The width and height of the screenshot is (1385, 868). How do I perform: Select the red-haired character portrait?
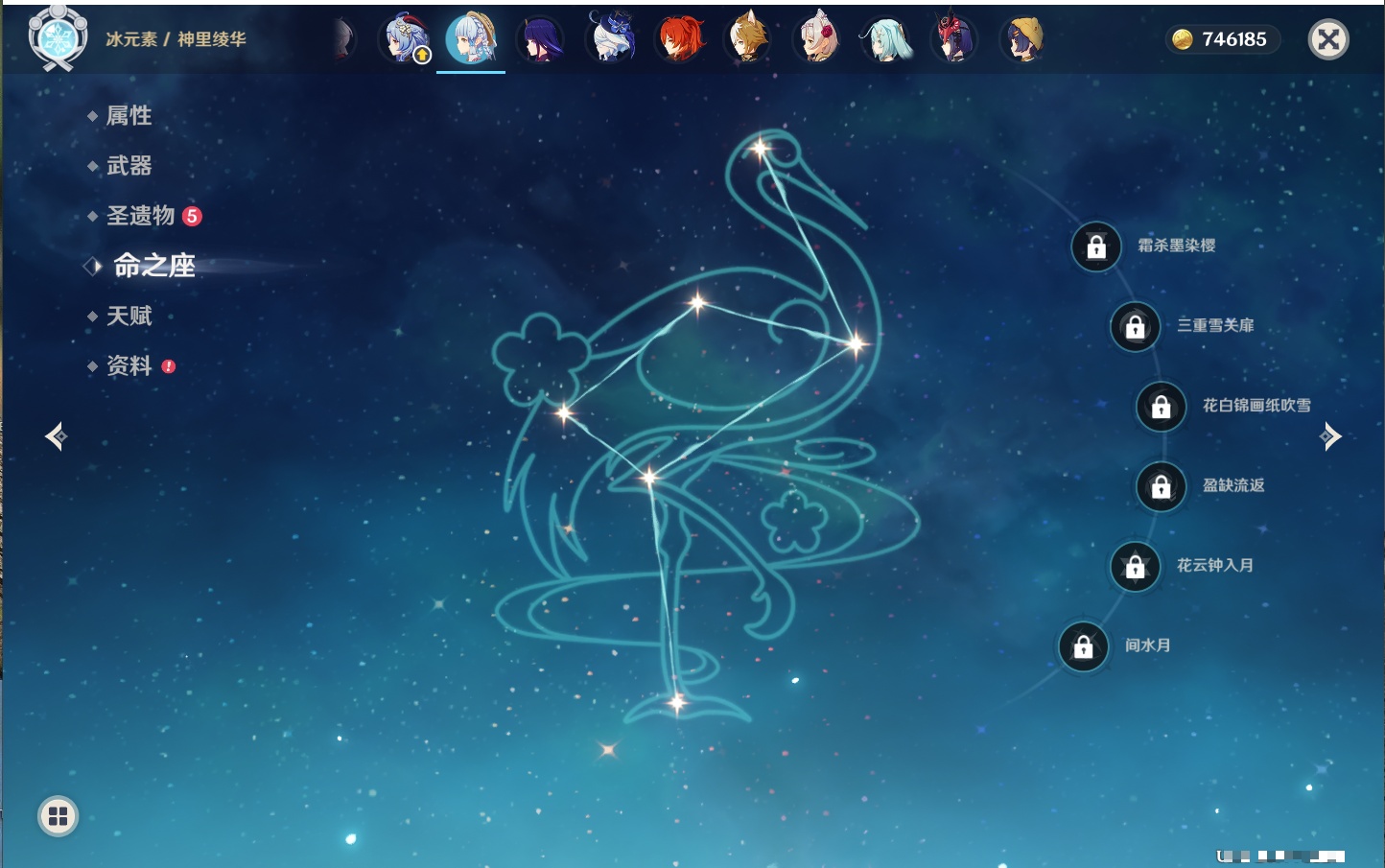click(679, 39)
